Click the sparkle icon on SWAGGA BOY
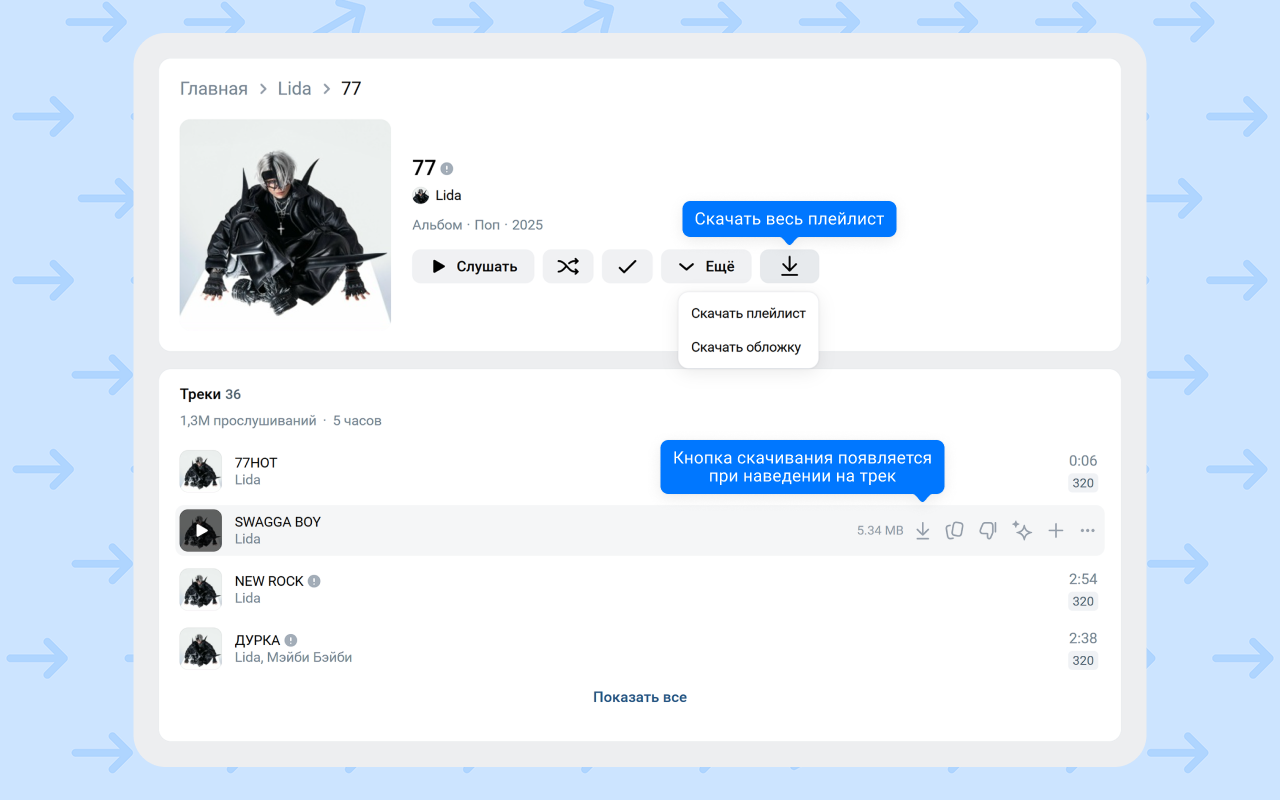 [x=1022, y=531]
